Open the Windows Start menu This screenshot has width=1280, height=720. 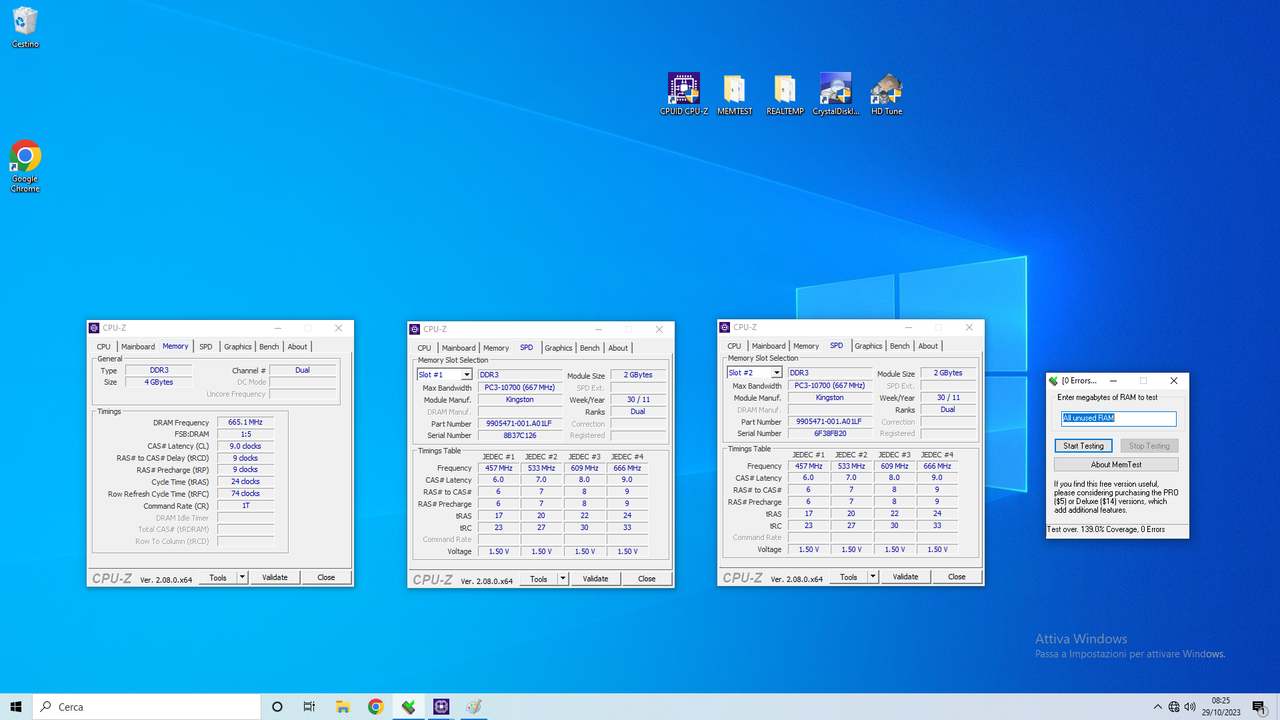pyautogui.click(x=17, y=707)
